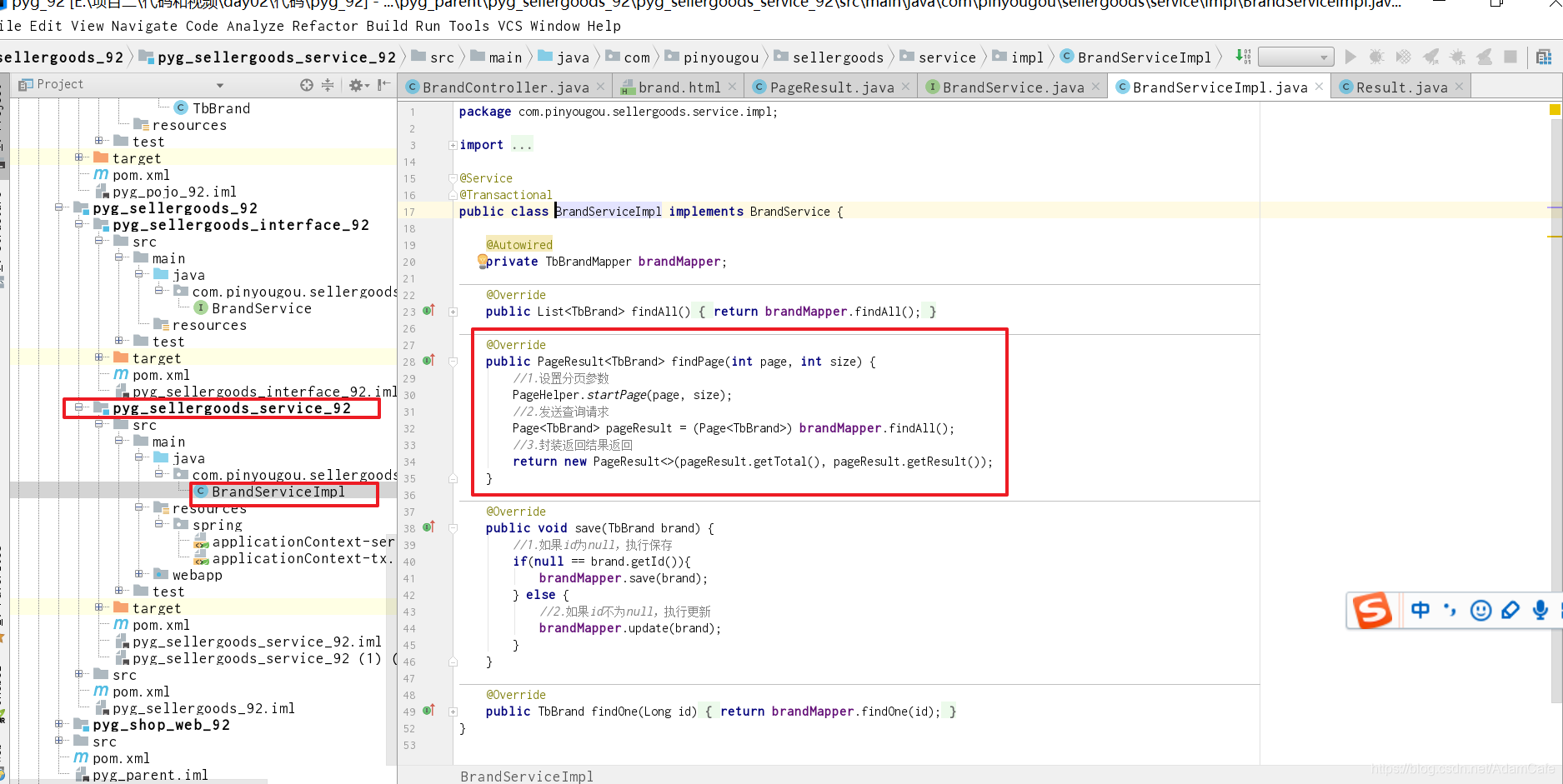Expand the folded import statements
The height and width of the screenshot is (784, 1563).
(x=453, y=145)
